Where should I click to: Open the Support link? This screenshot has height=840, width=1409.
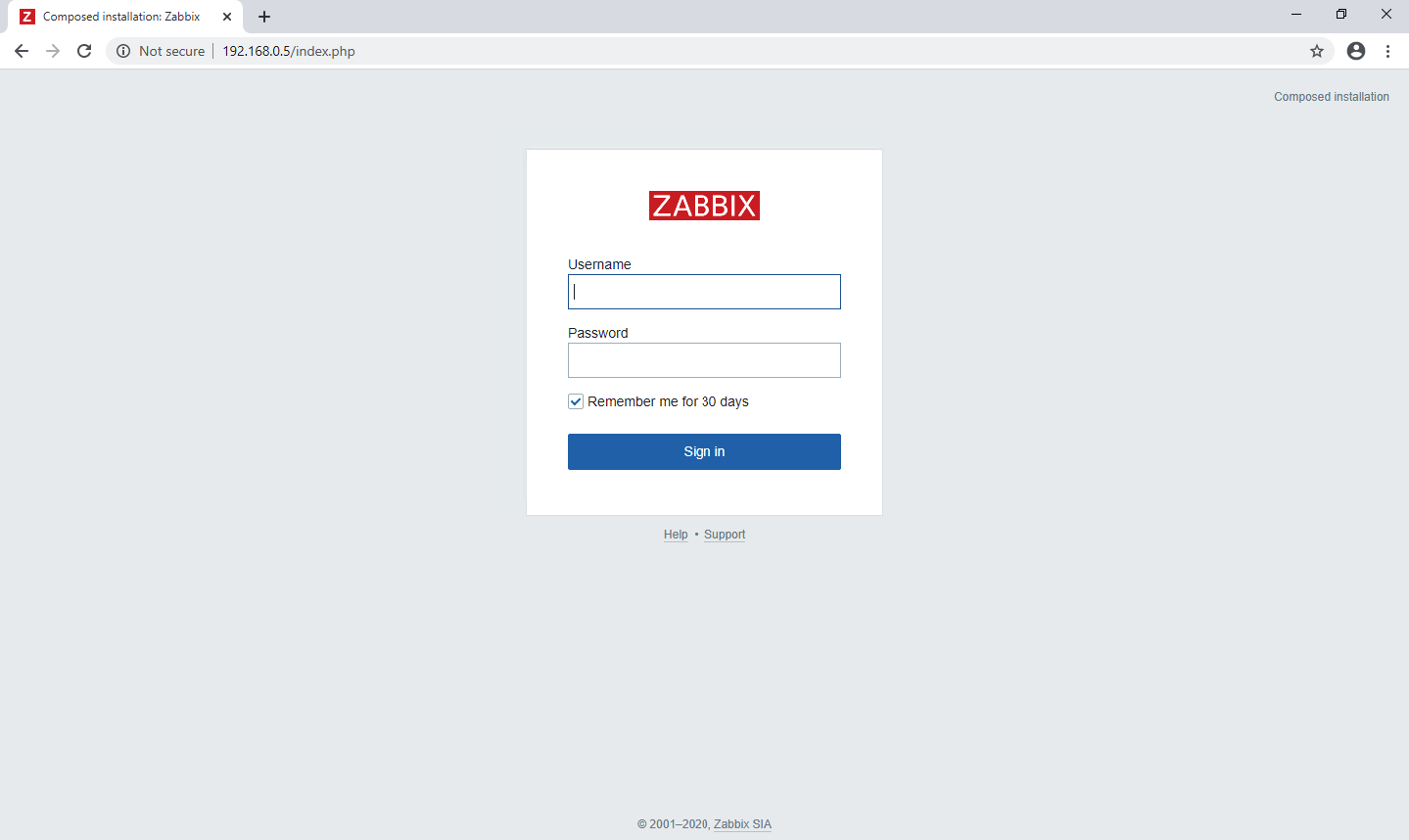[725, 535]
